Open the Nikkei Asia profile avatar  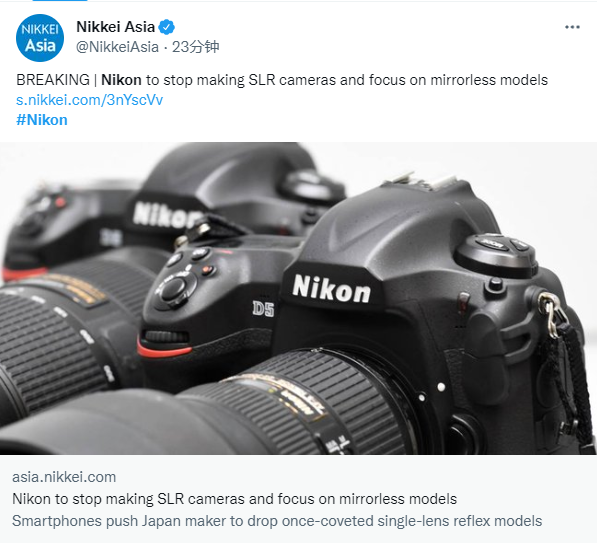40,38
